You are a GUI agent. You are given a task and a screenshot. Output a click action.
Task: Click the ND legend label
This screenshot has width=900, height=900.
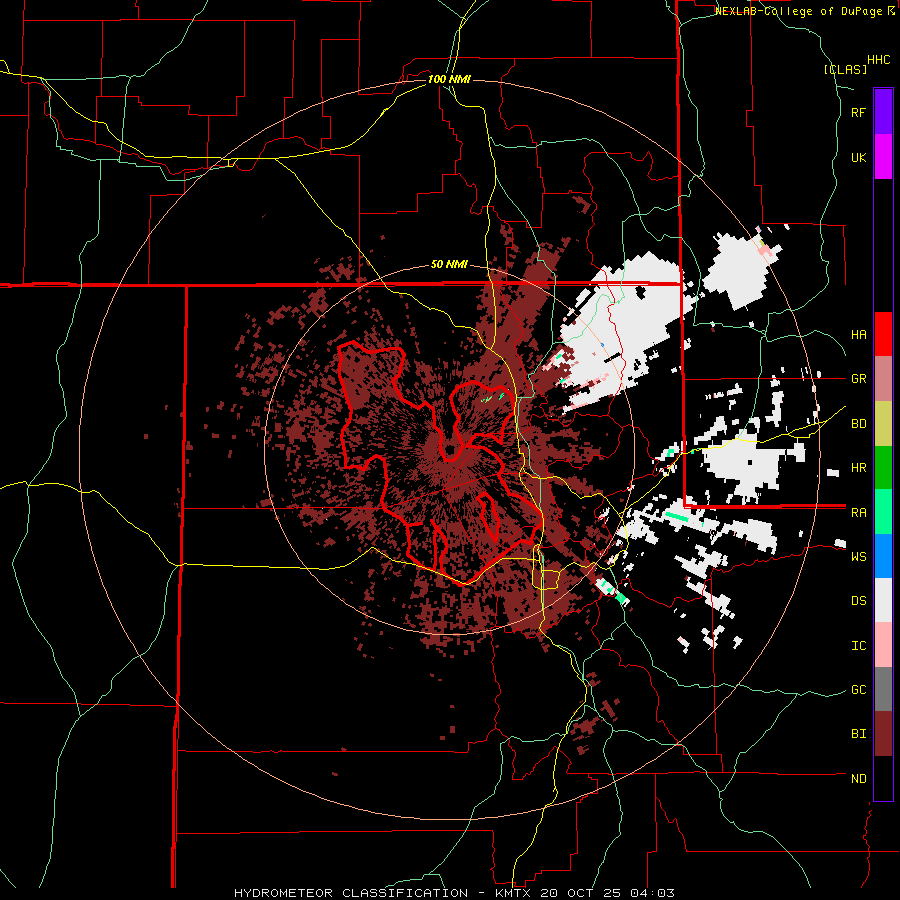858,778
